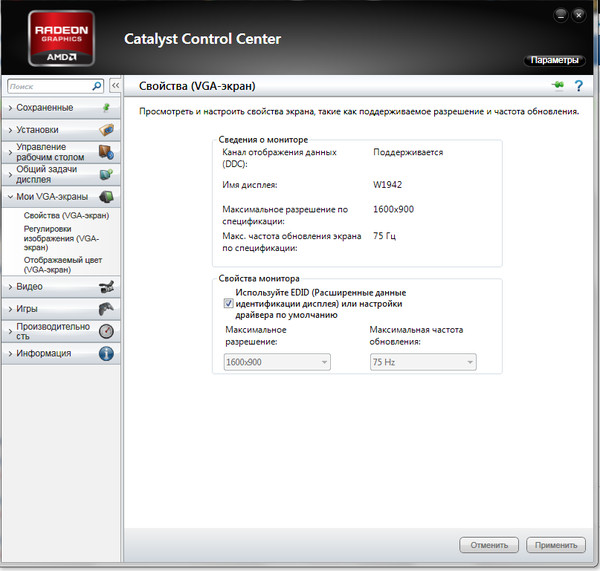Click the search magnifier icon
The height and width of the screenshot is (571, 600).
(x=97, y=86)
